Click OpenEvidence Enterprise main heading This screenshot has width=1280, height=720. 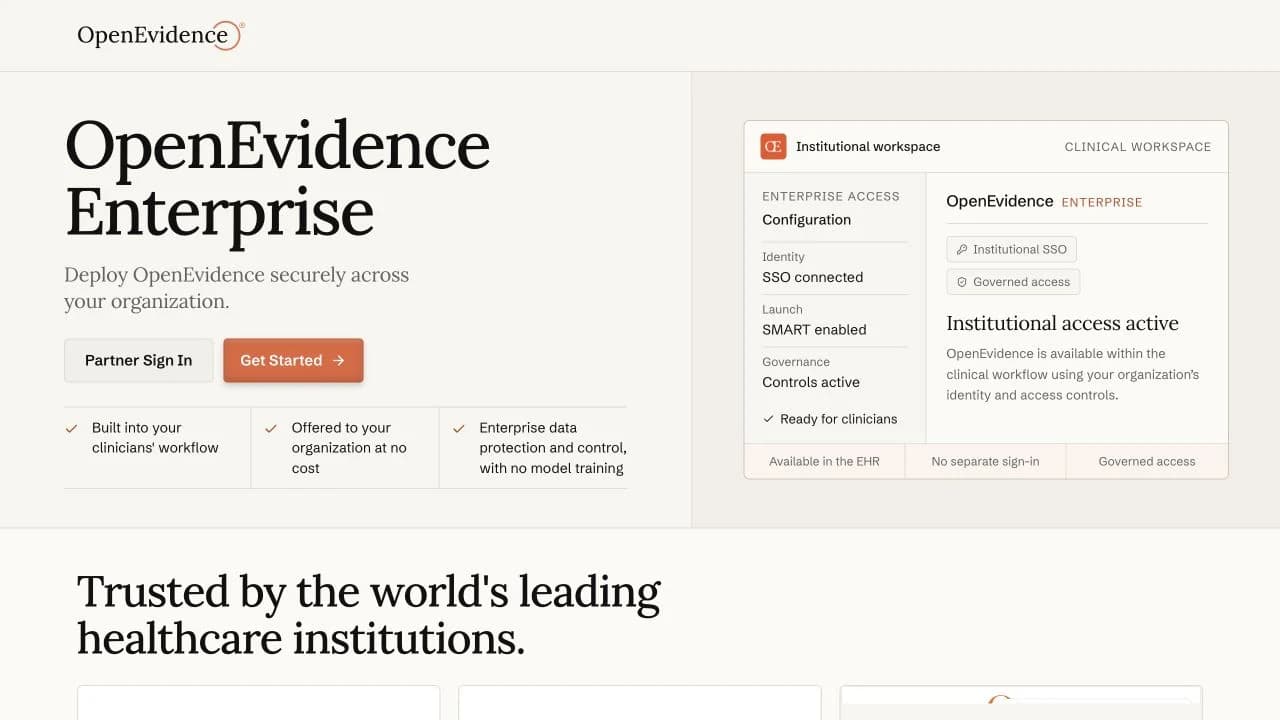[x=277, y=178]
